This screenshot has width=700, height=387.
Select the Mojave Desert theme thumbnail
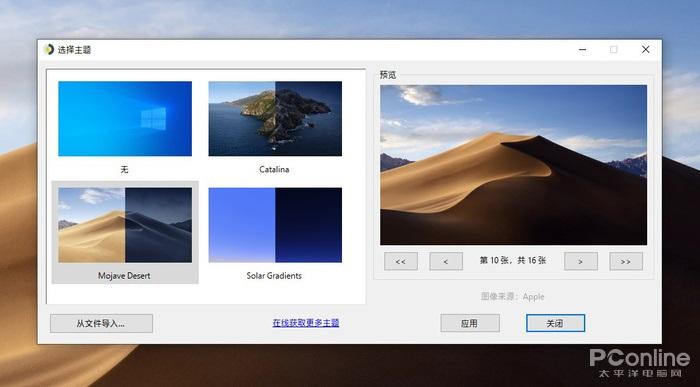(125, 225)
